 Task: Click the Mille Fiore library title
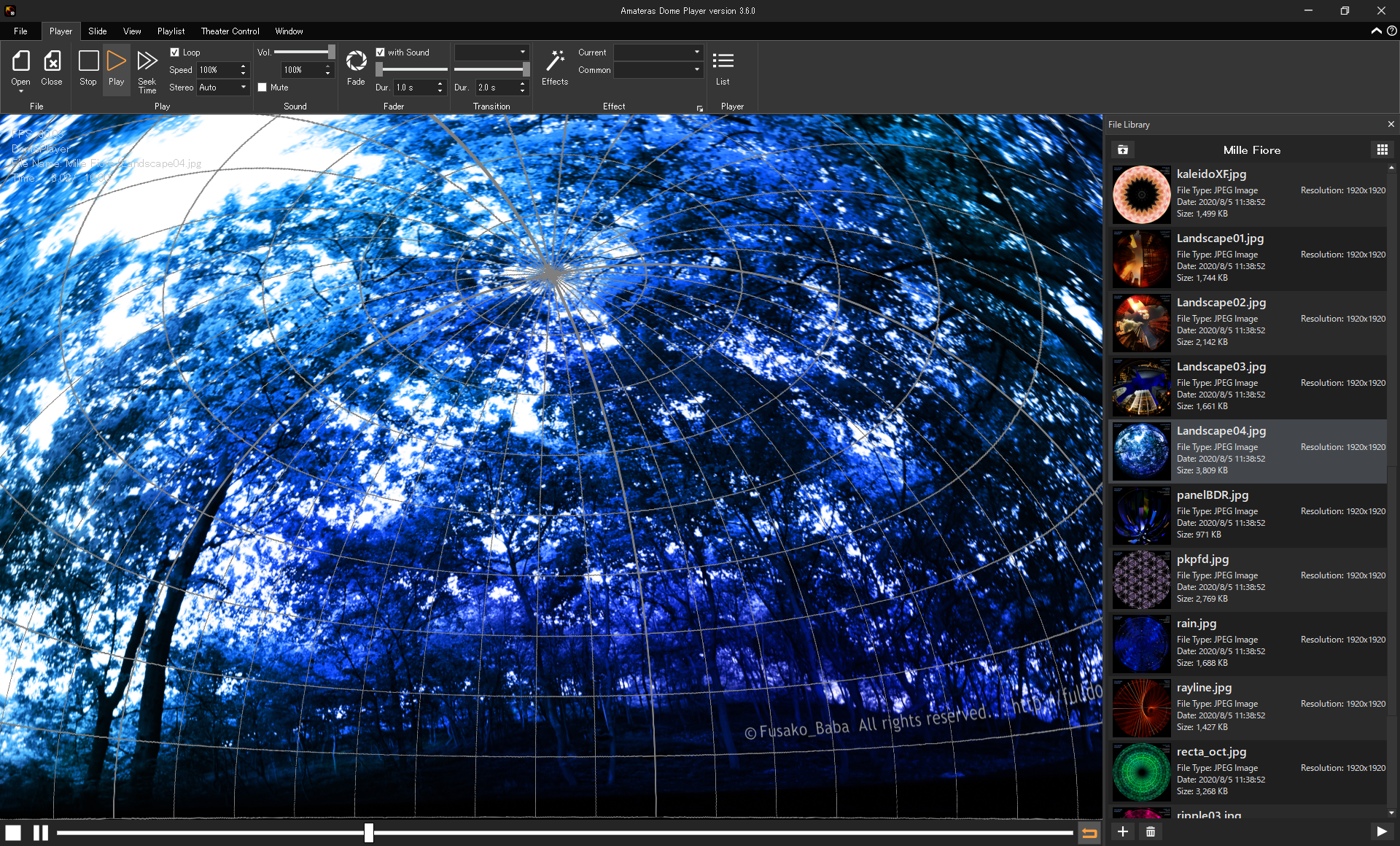point(1251,150)
